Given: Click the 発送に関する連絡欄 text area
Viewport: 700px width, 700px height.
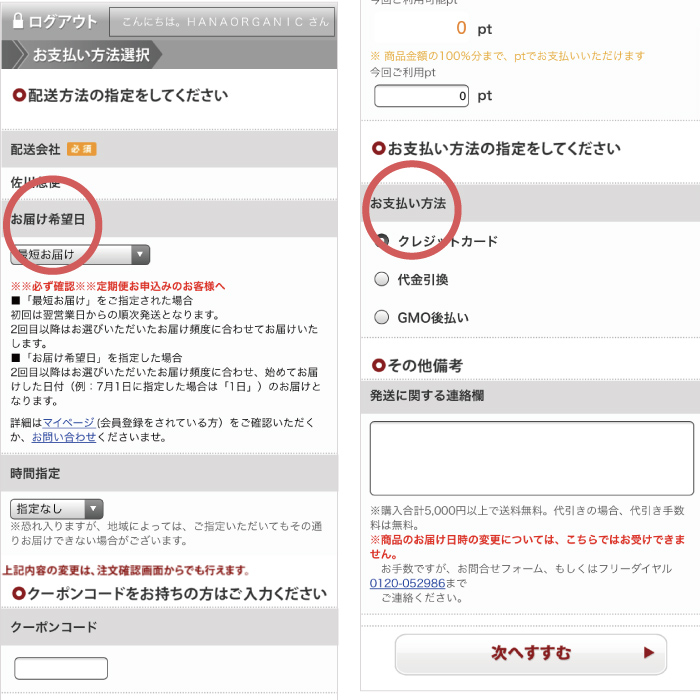Looking at the screenshot, I should click(531, 458).
